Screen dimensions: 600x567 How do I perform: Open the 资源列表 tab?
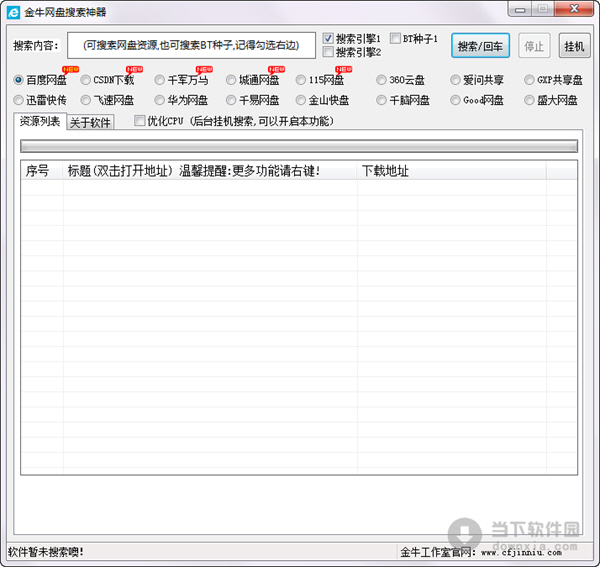tap(40, 122)
